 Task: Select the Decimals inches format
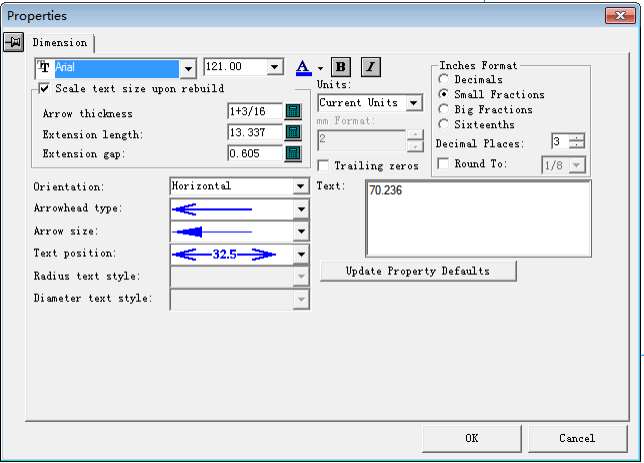point(444,80)
